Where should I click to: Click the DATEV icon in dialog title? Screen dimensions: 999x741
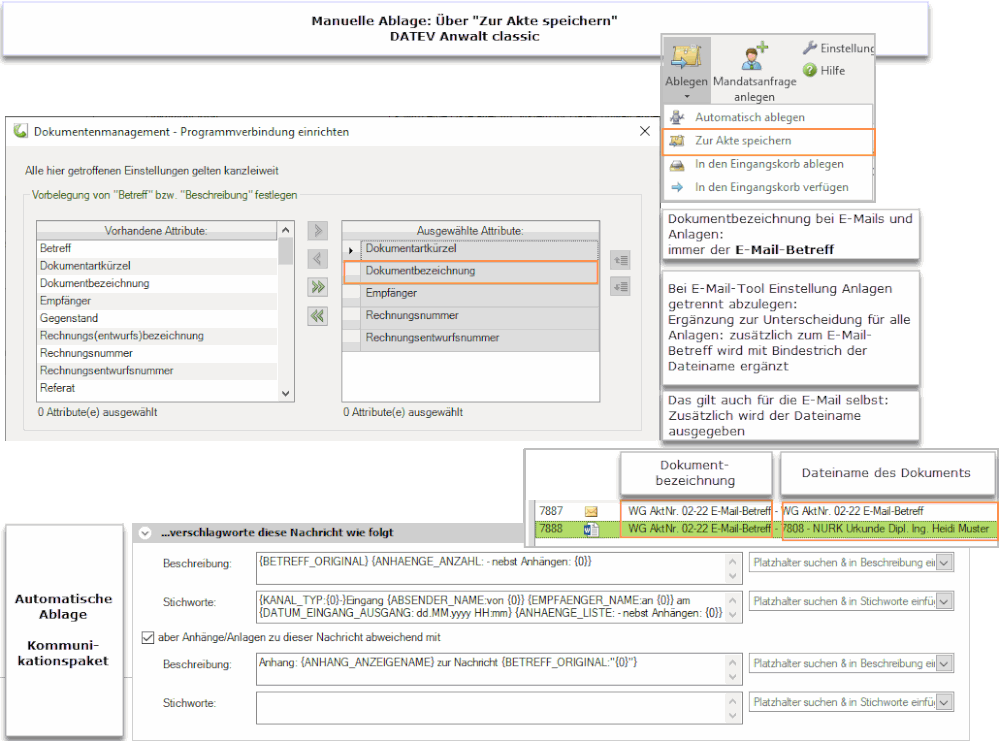[x=20, y=131]
